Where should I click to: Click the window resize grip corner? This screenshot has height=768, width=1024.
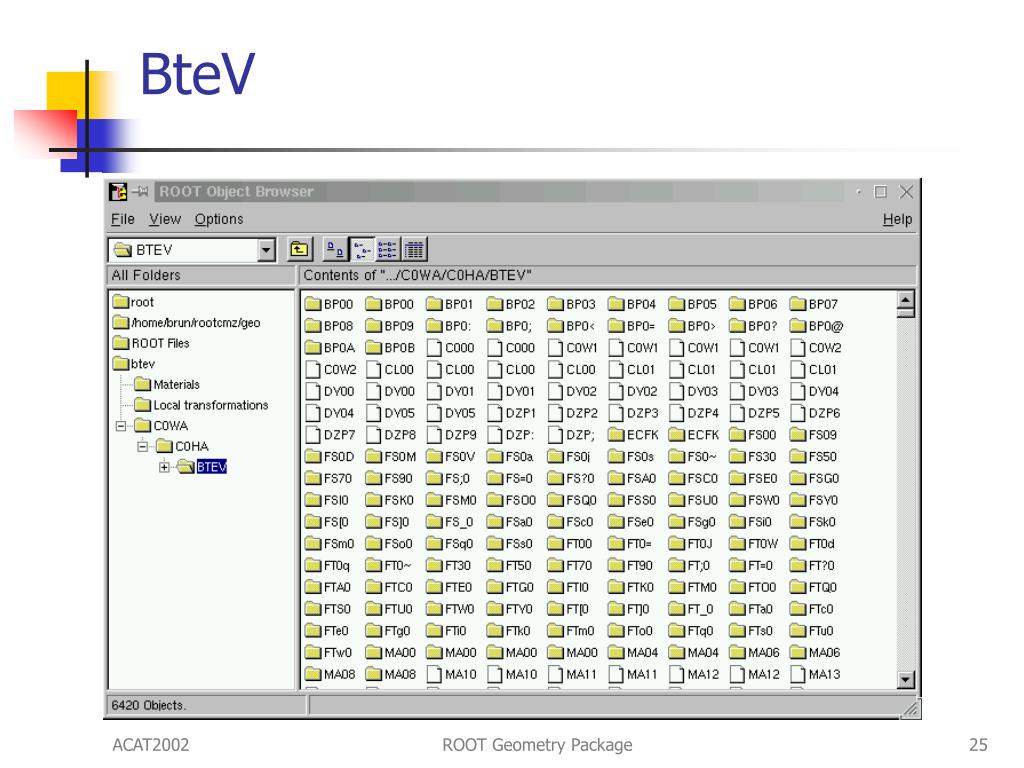click(910, 709)
